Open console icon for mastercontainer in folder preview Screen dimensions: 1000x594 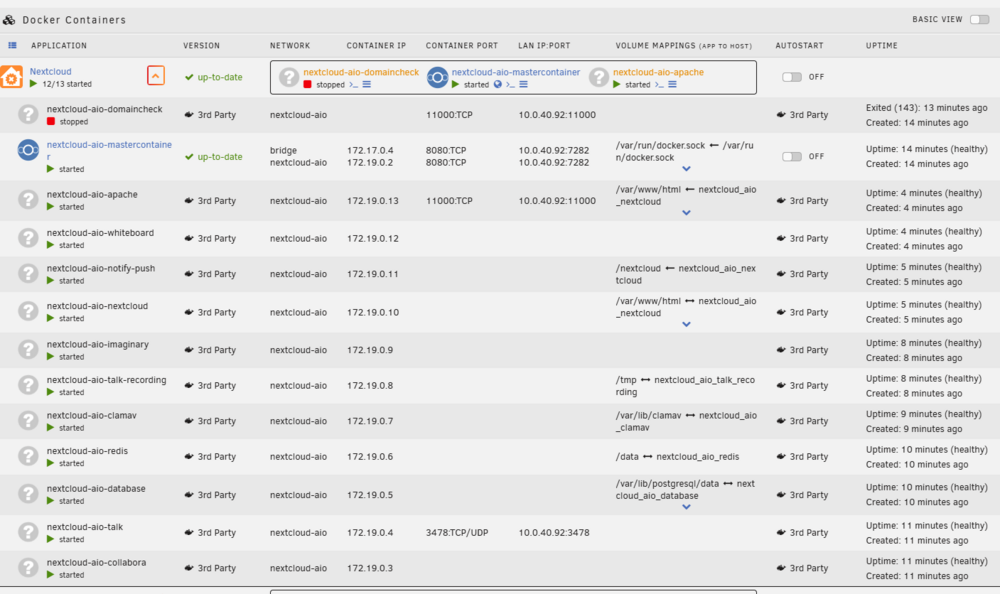[x=510, y=85]
